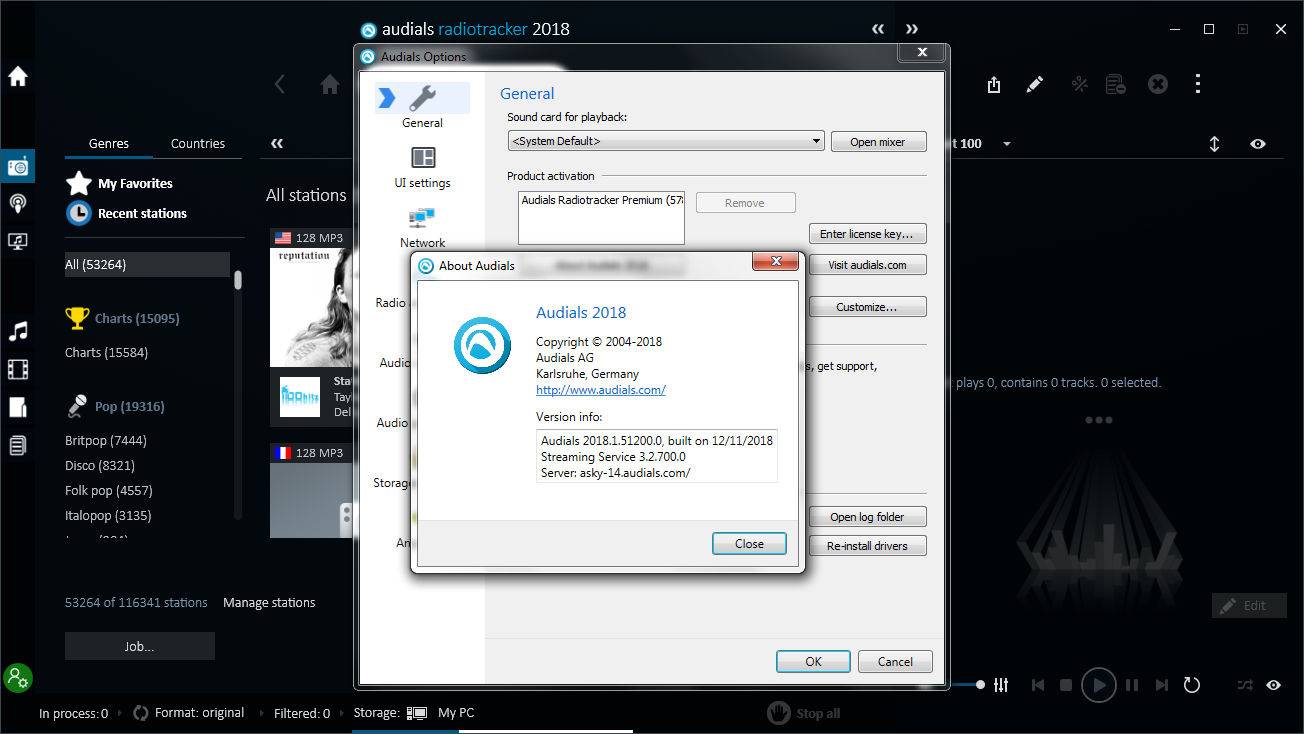Collapse the station panel with double chevron

coord(277,143)
